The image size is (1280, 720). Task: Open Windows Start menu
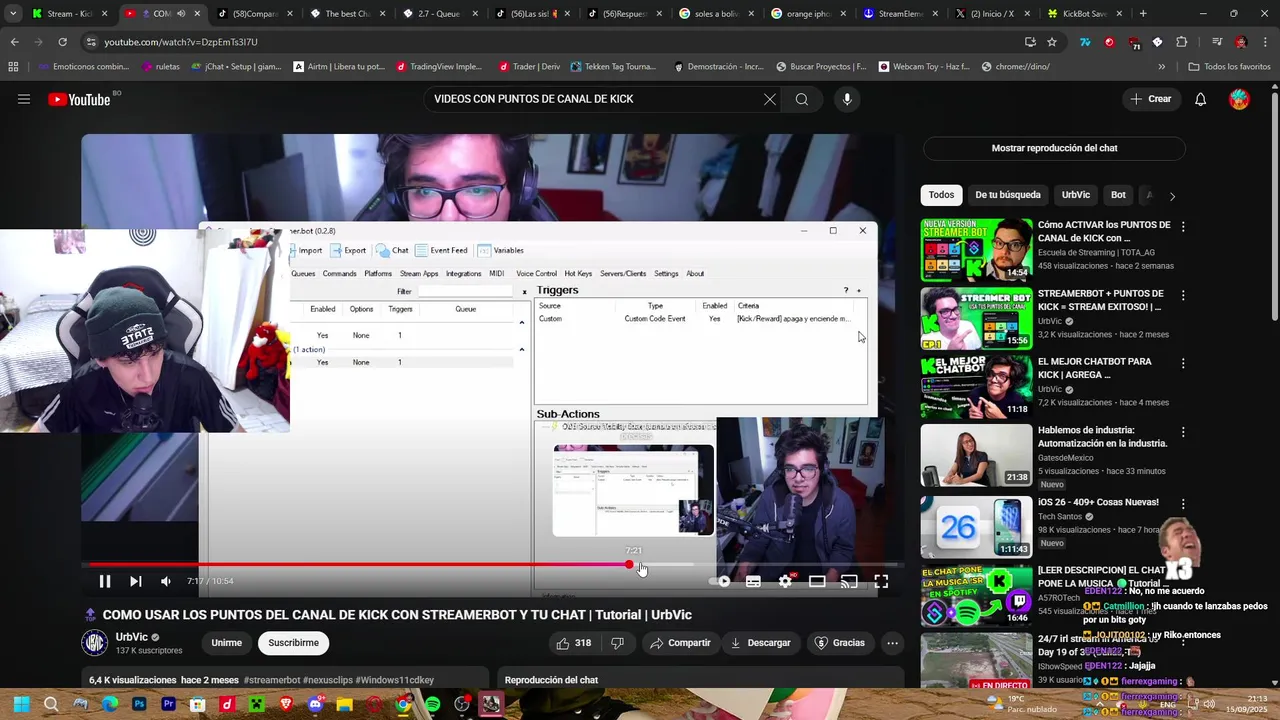pyautogui.click(x=21, y=704)
